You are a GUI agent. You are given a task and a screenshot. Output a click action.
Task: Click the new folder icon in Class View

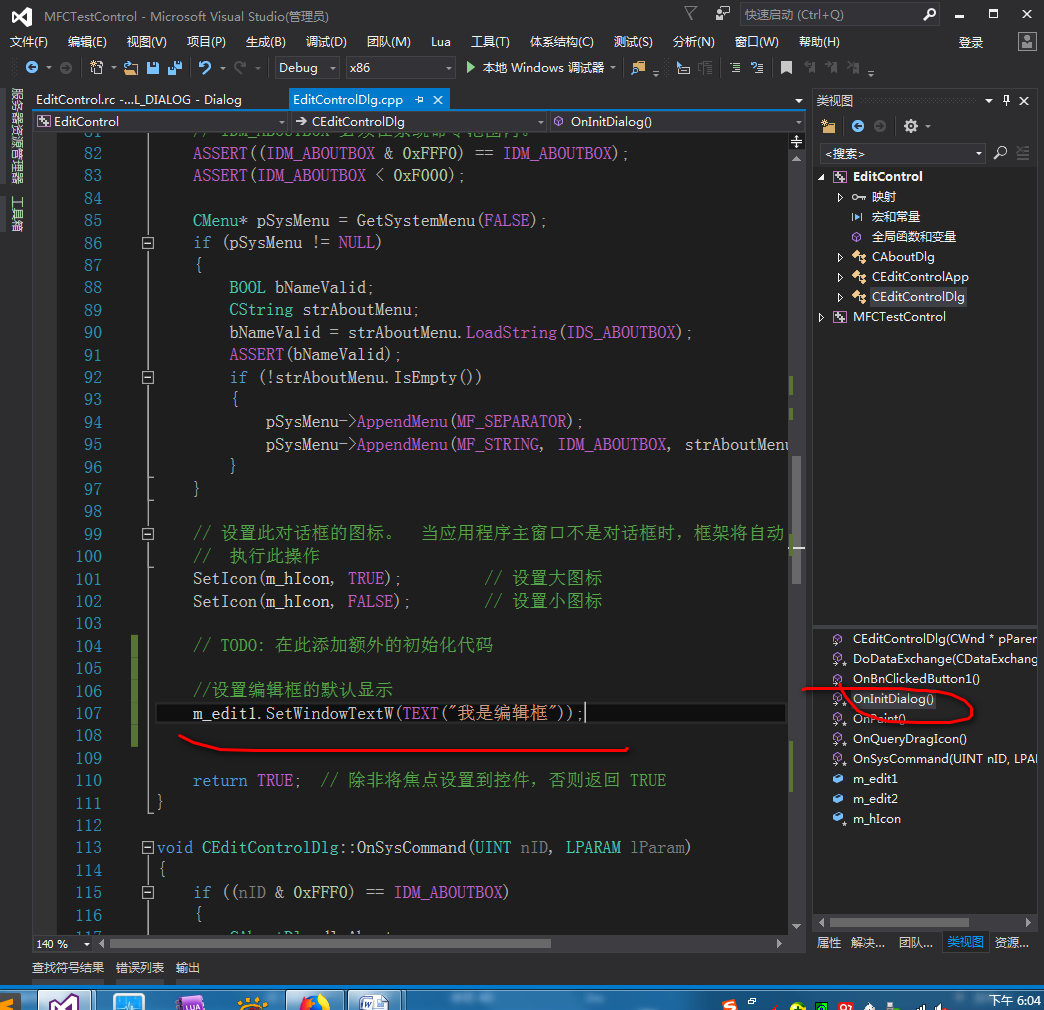(828, 126)
